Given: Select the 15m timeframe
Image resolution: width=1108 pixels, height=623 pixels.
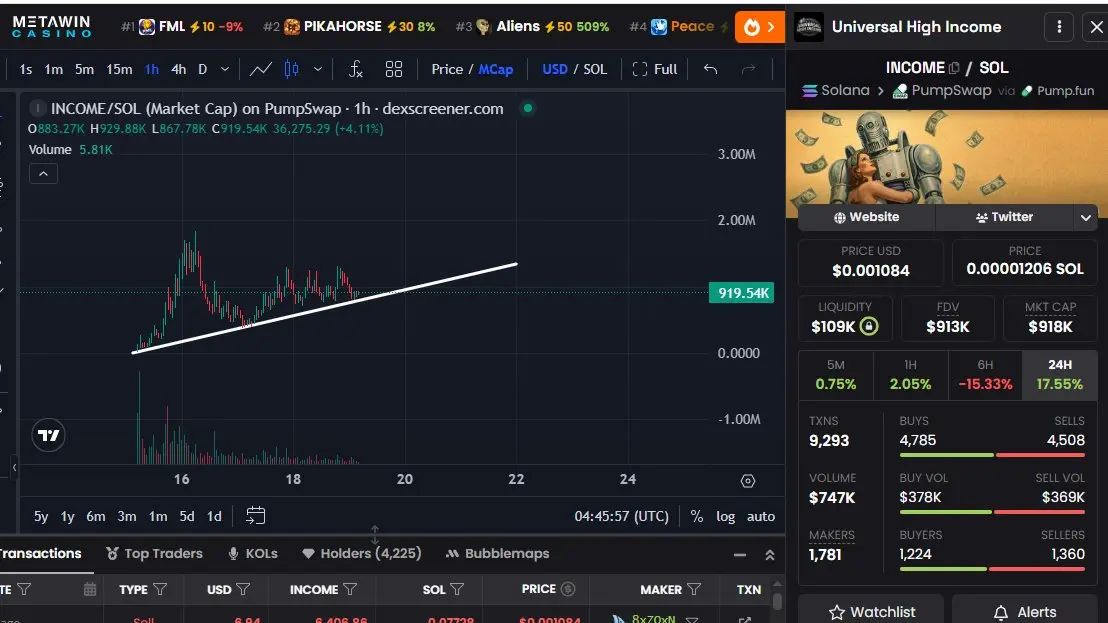Looking at the screenshot, I should pyautogui.click(x=119, y=69).
